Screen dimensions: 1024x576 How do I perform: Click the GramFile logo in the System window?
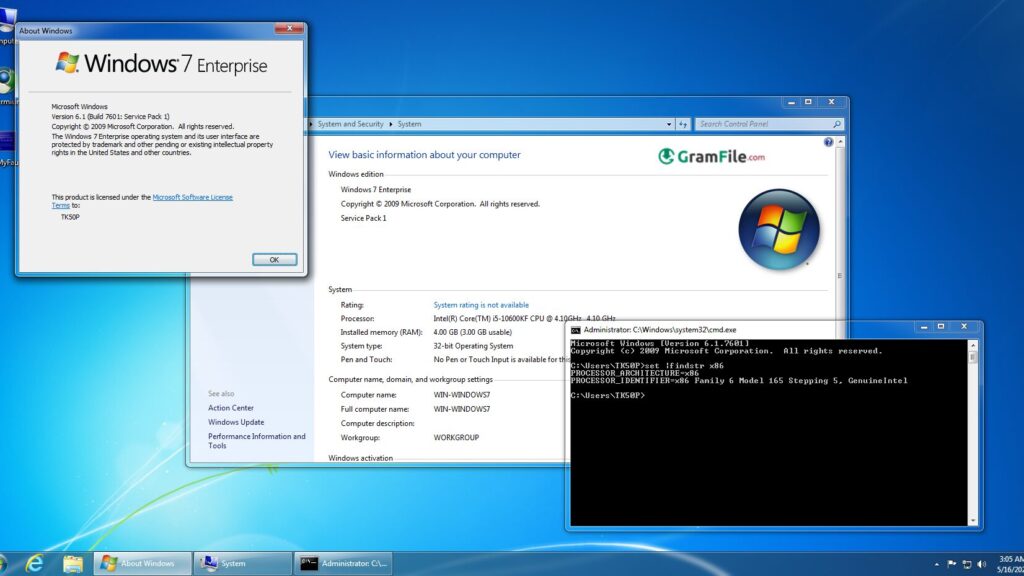click(x=711, y=157)
